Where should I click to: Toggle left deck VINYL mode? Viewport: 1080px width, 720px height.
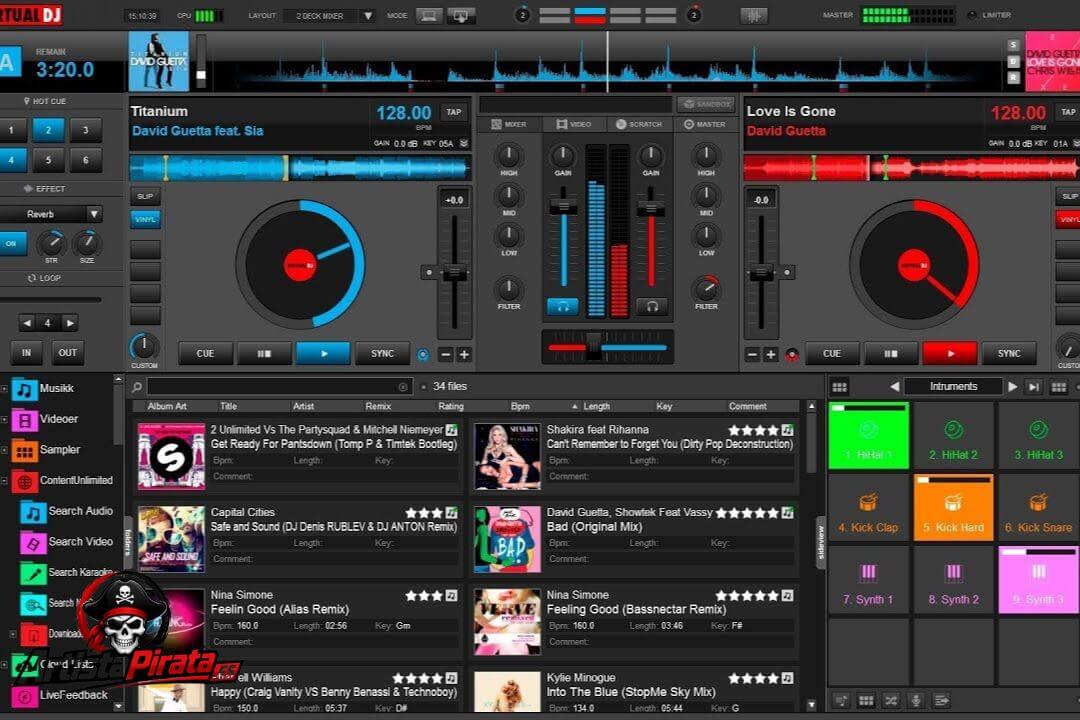coord(145,220)
